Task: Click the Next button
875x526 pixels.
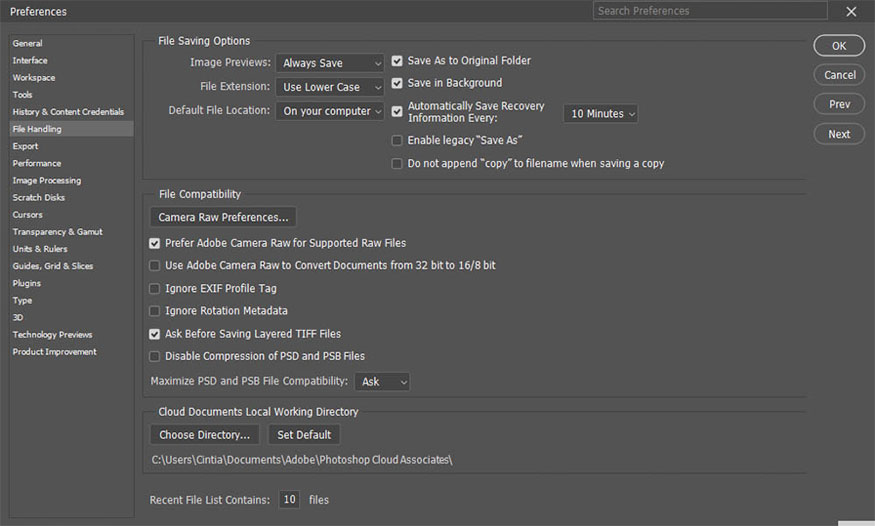Action: [x=839, y=134]
